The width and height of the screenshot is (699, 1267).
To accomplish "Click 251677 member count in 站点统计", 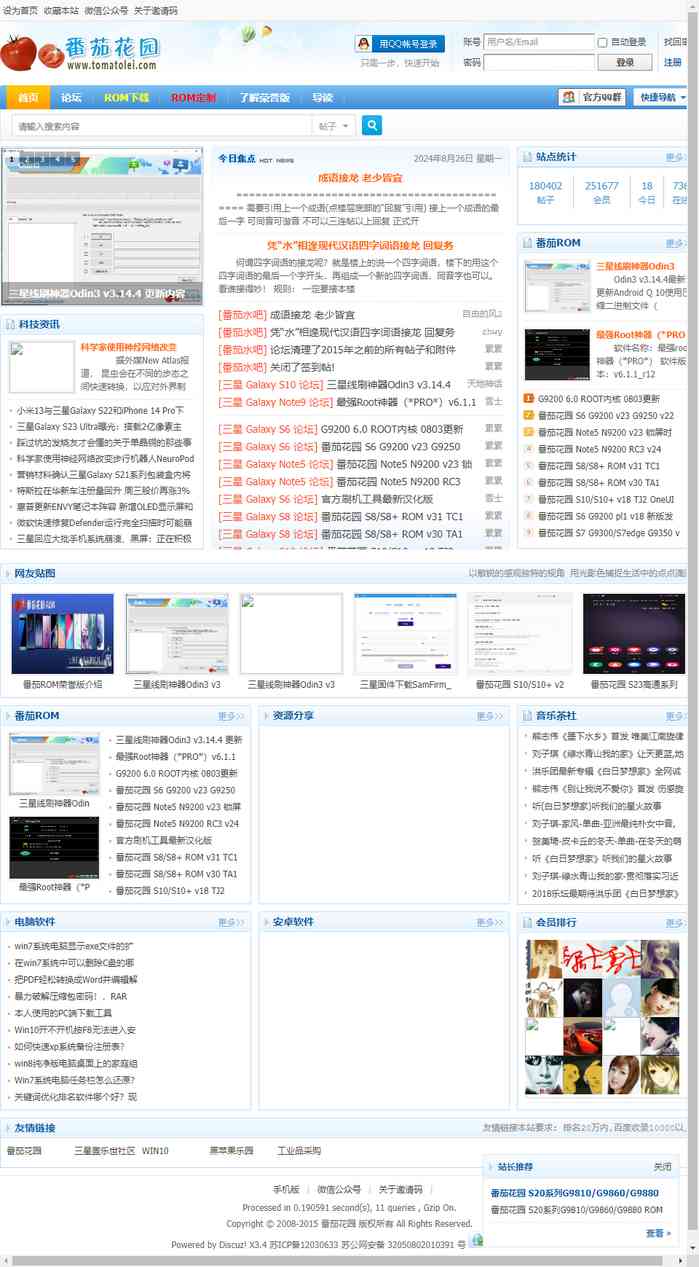I will click(x=602, y=186).
